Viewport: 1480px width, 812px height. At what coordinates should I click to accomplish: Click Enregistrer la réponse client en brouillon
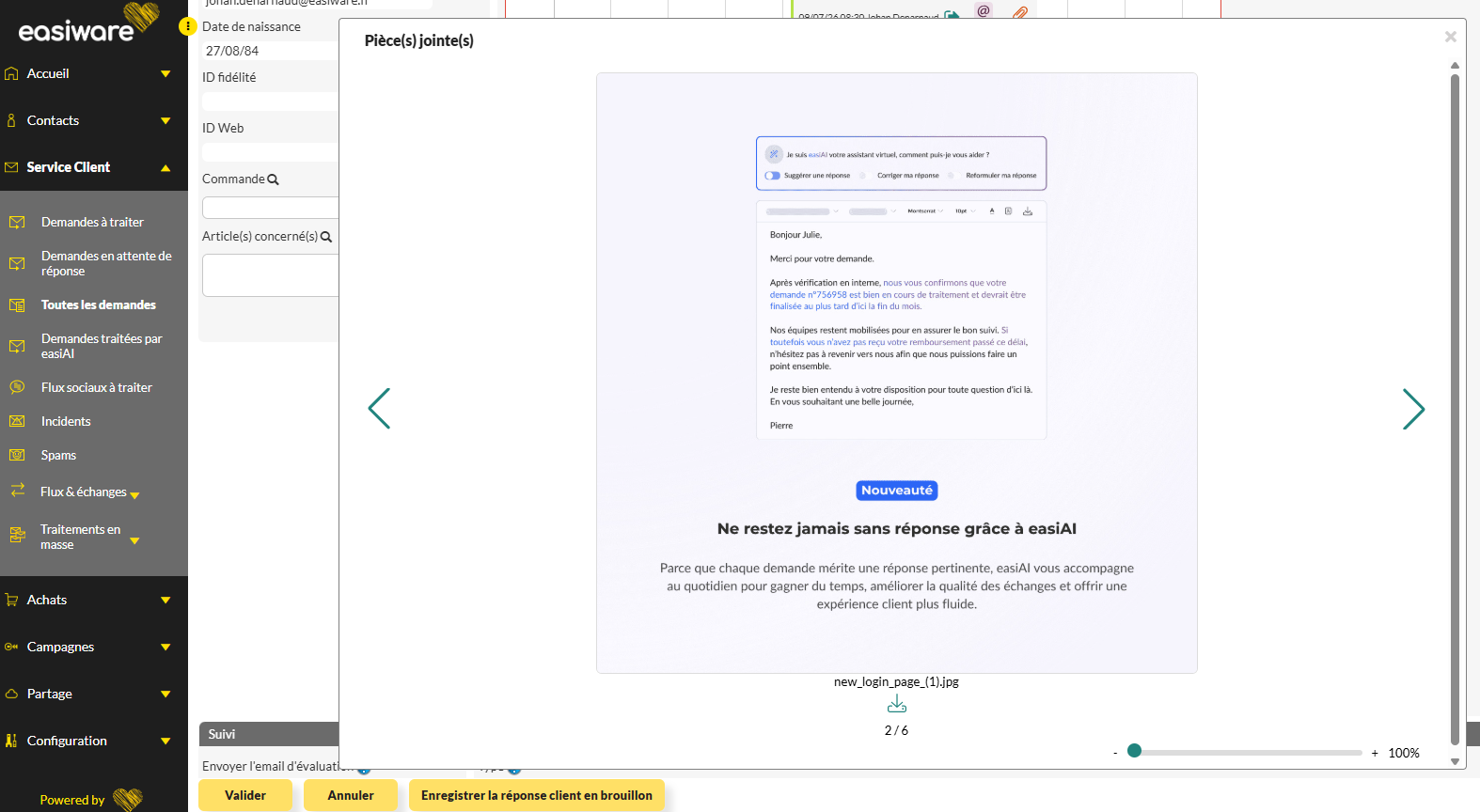pyautogui.click(x=537, y=795)
